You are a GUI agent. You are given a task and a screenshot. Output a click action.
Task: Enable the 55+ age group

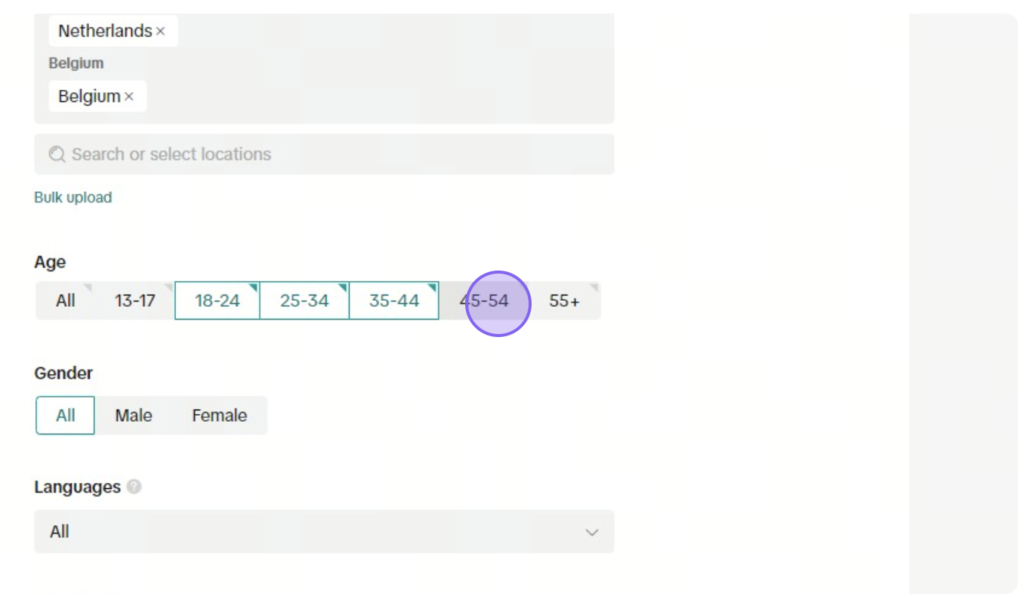(x=564, y=300)
